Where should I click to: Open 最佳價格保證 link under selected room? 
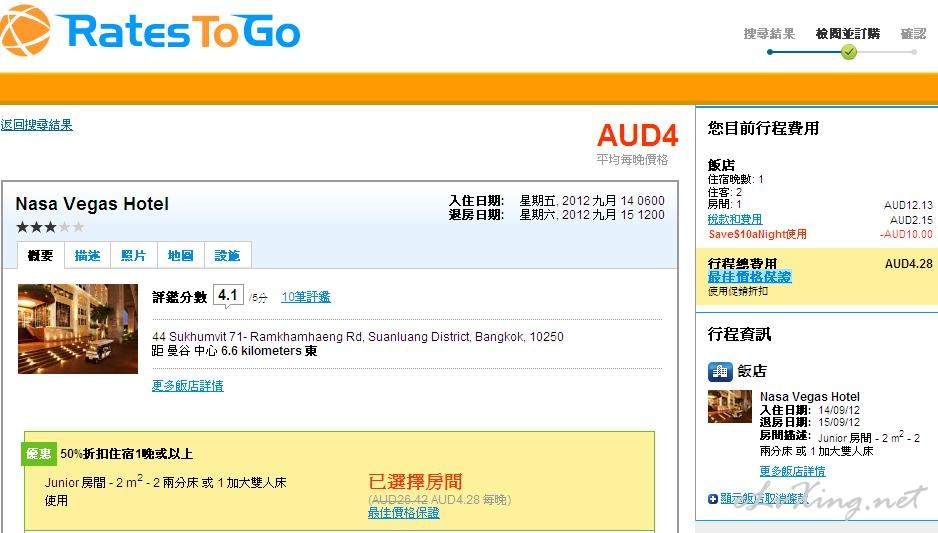(x=403, y=513)
